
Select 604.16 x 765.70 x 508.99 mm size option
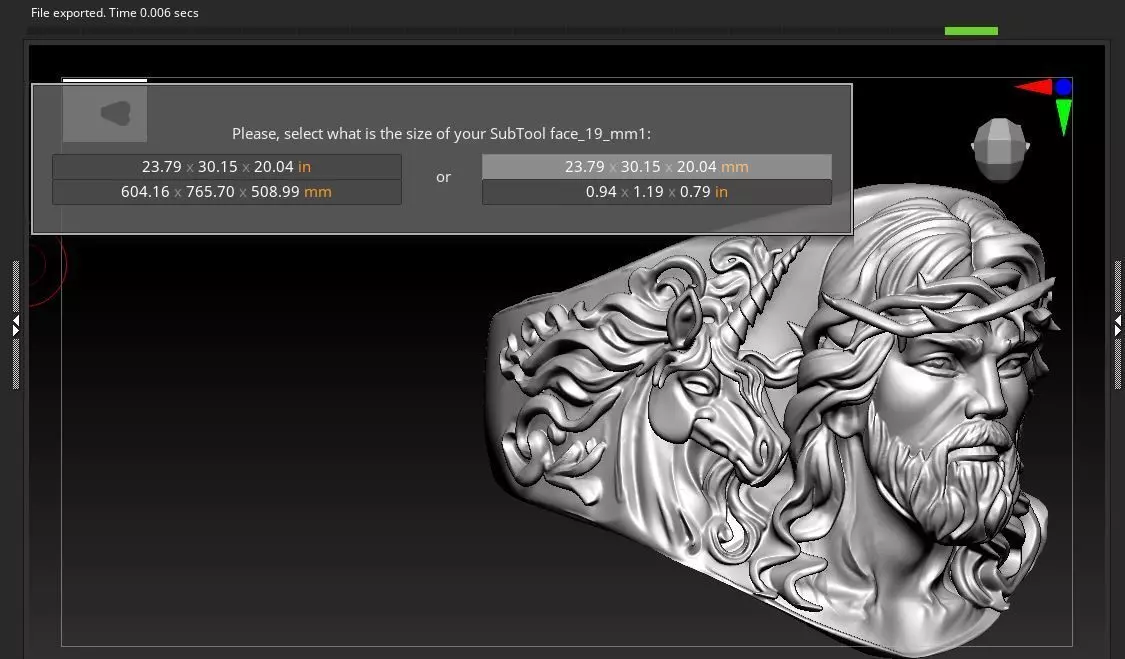click(227, 192)
